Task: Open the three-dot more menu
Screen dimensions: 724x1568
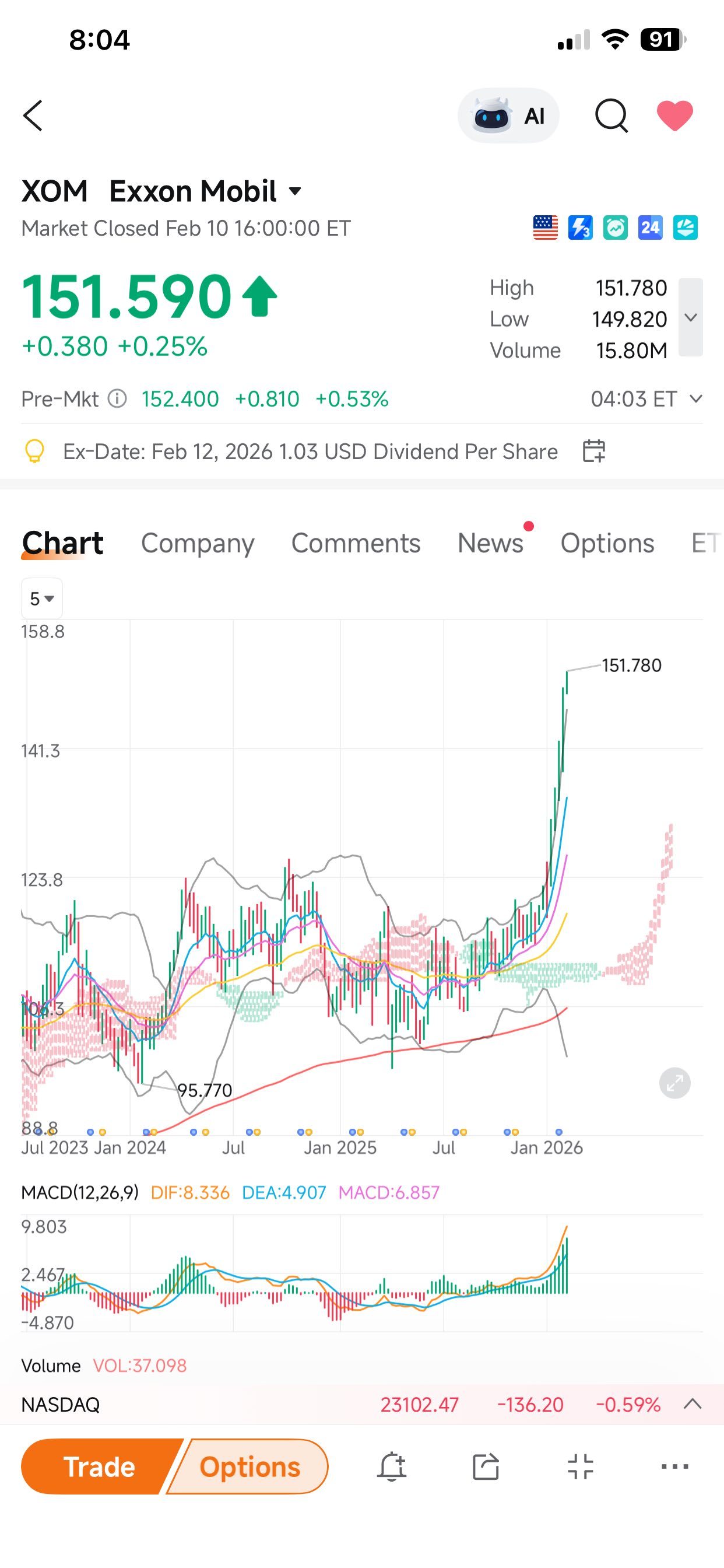Action: coord(674,1466)
